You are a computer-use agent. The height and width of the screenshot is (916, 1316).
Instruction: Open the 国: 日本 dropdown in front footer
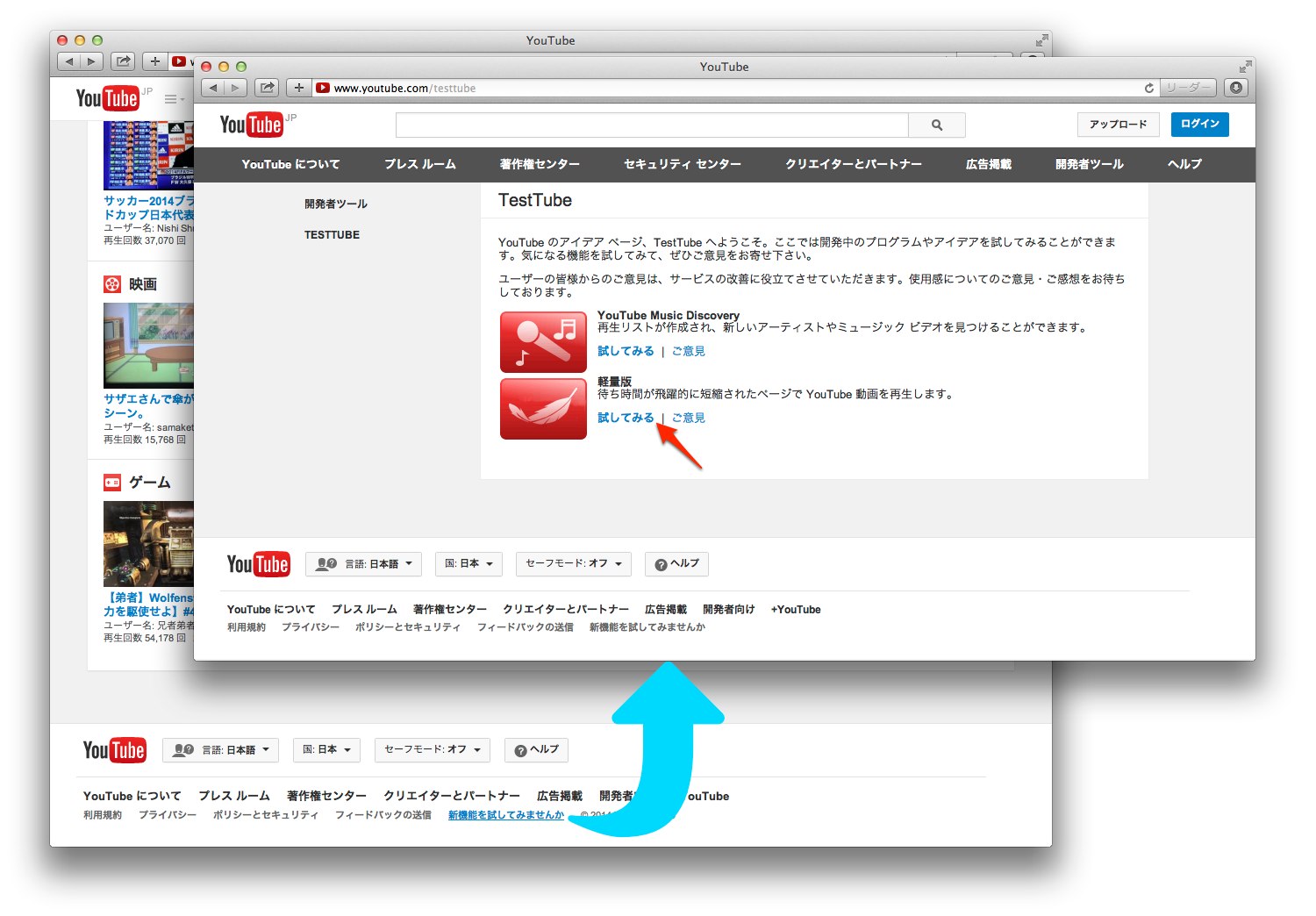pyautogui.click(x=468, y=564)
